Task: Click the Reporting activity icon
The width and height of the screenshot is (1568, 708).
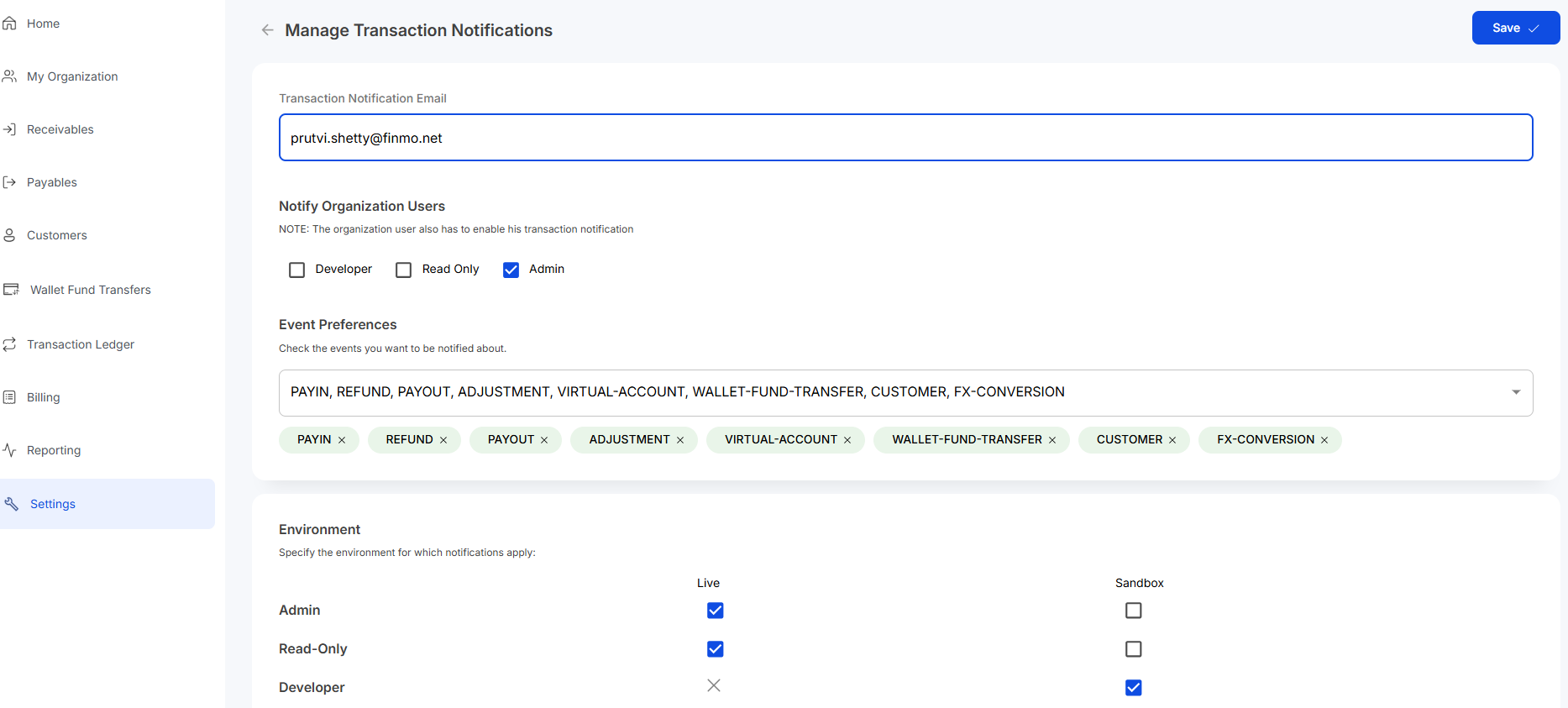Action: [10, 450]
